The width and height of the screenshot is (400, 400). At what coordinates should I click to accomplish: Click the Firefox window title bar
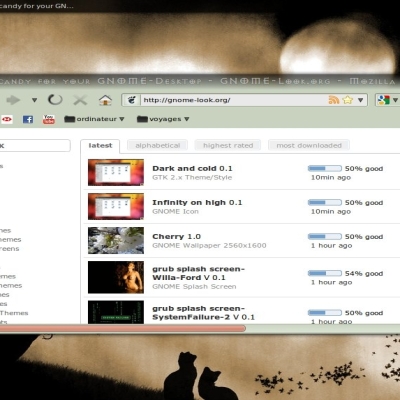click(200, 81)
